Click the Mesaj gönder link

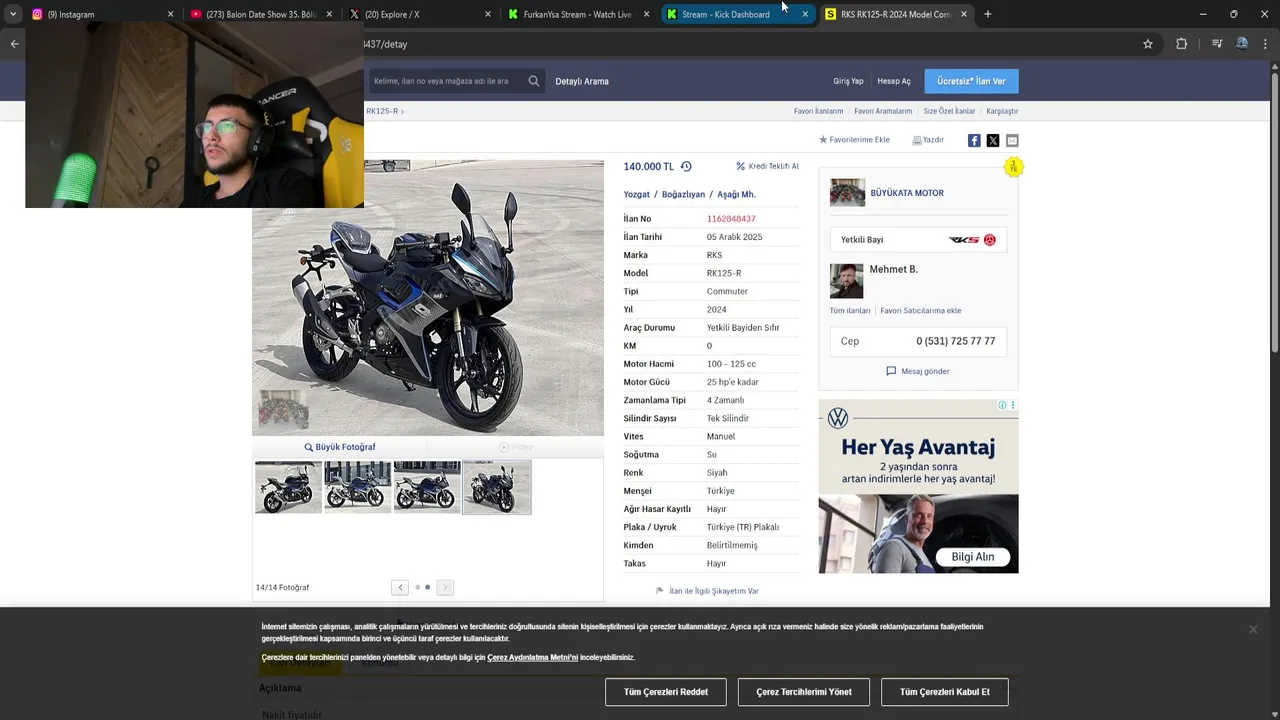coord(918,371)
